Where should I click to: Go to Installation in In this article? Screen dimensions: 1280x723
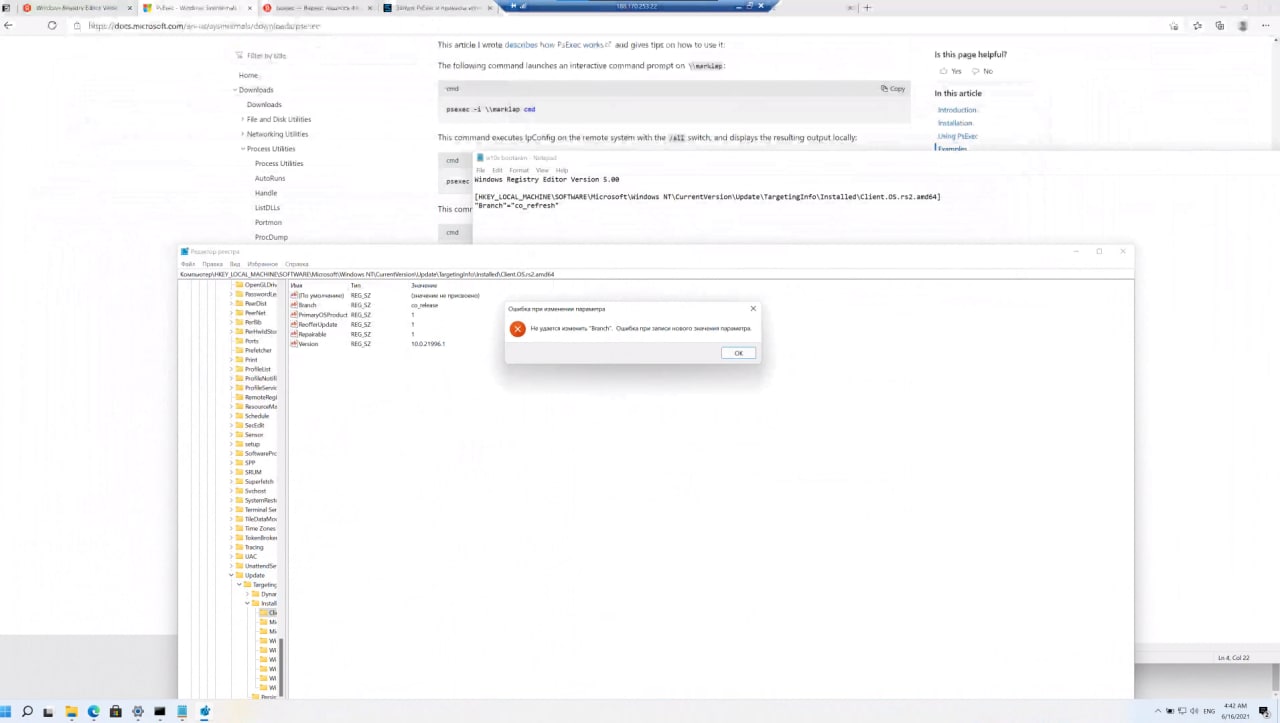tap(955, 123)
